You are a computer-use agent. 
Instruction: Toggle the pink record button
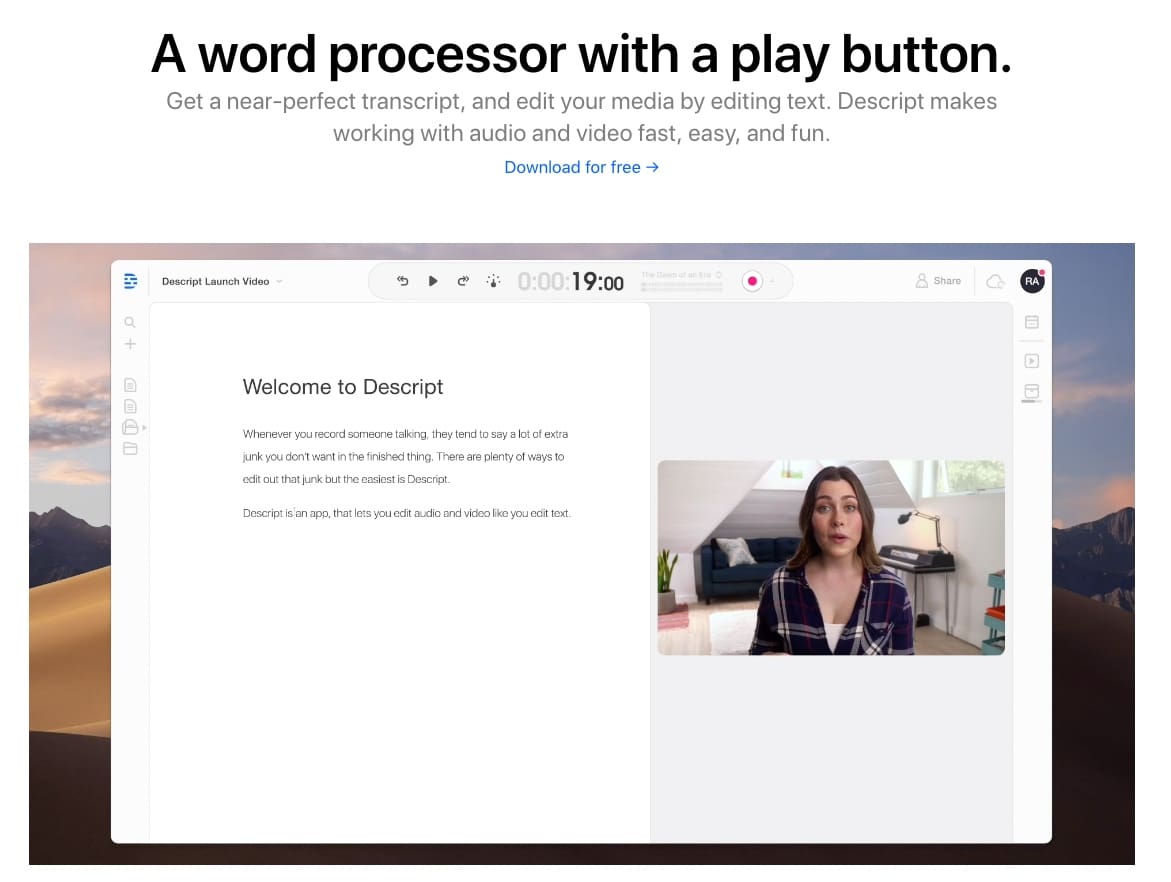pyautogui.click(x=752, y=281)
